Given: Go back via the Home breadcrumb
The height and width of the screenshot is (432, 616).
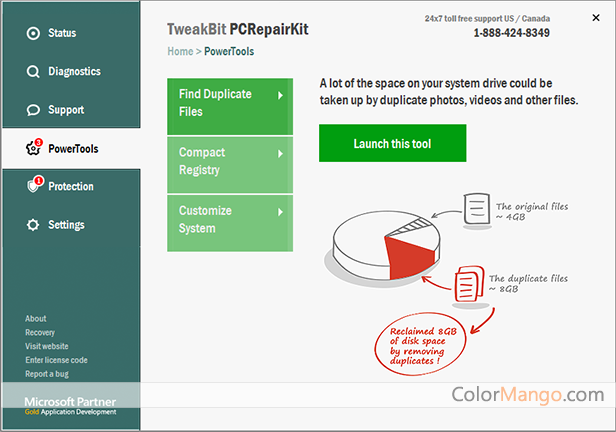Looking at the screenshot, I should click(180, 51).
